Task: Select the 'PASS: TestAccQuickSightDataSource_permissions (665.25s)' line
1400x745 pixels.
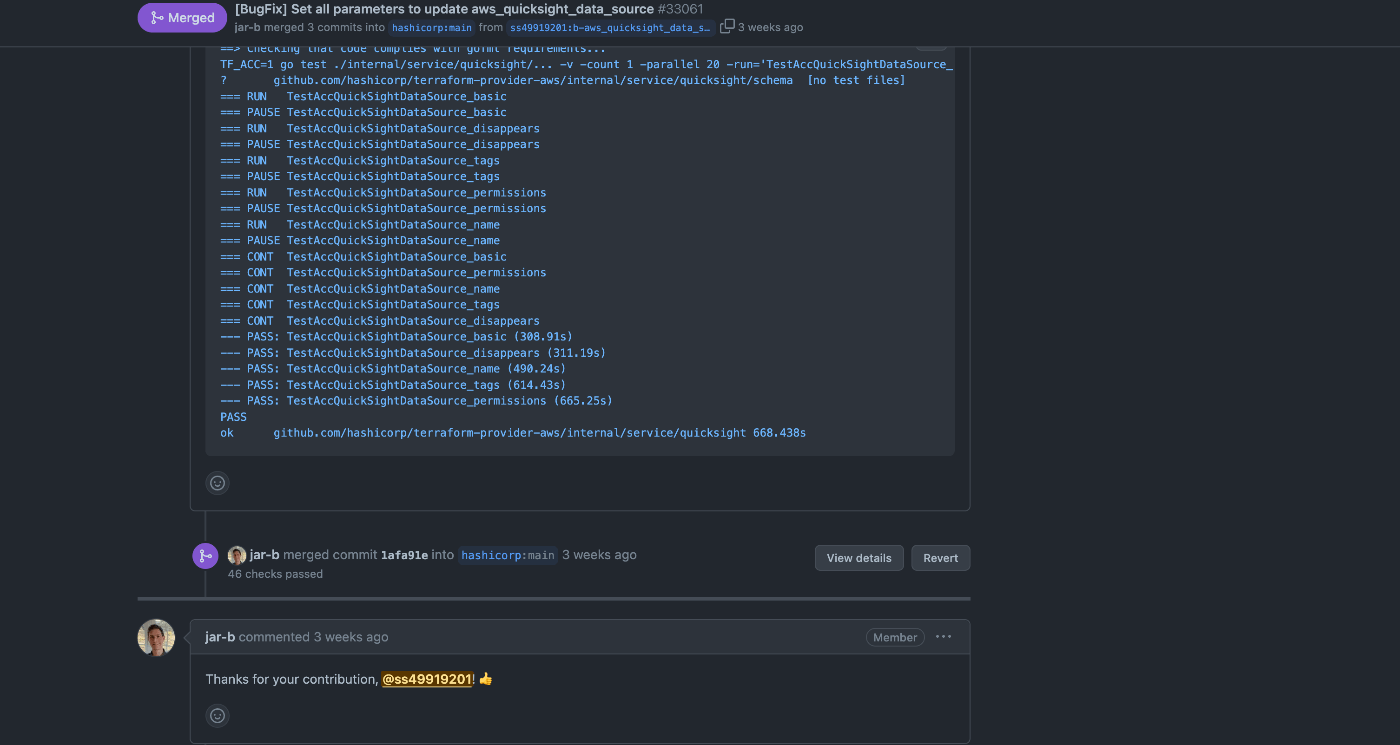Action: [416, 401]
